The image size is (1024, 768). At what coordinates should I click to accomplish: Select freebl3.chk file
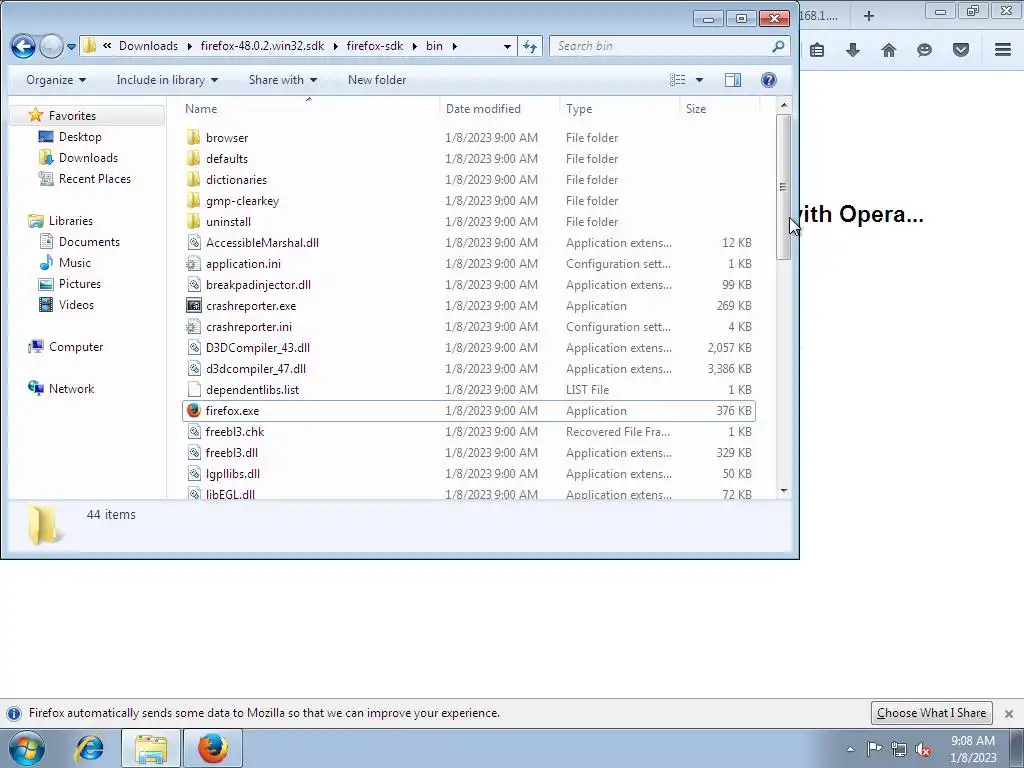point(234,432)
